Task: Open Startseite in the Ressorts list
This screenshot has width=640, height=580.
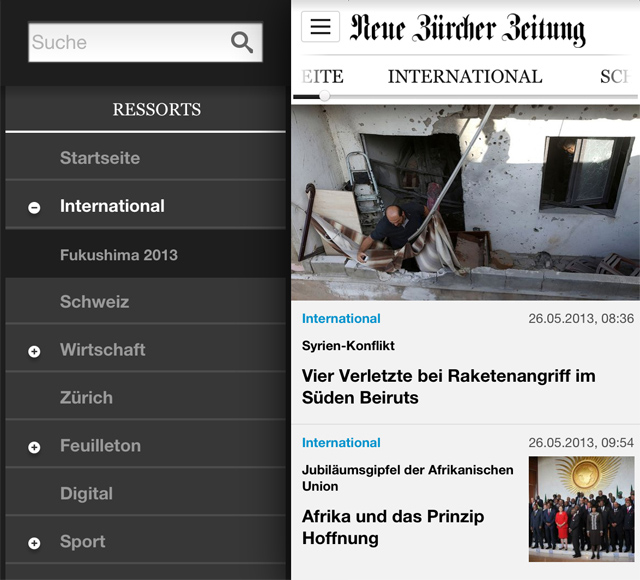Action: 145,158
